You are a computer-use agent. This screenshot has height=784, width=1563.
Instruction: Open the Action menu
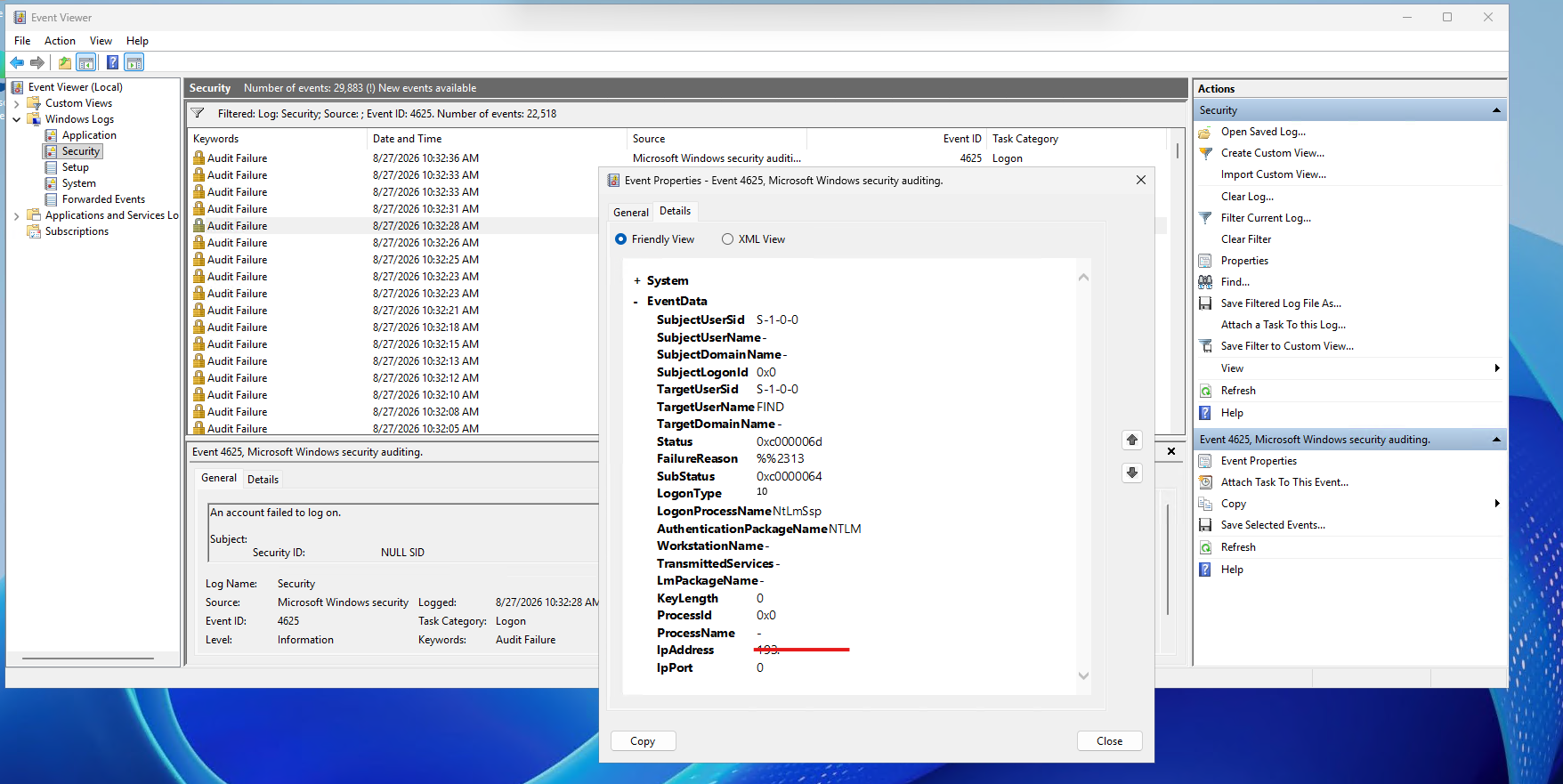pyautogui.click(x=60, y=41)
